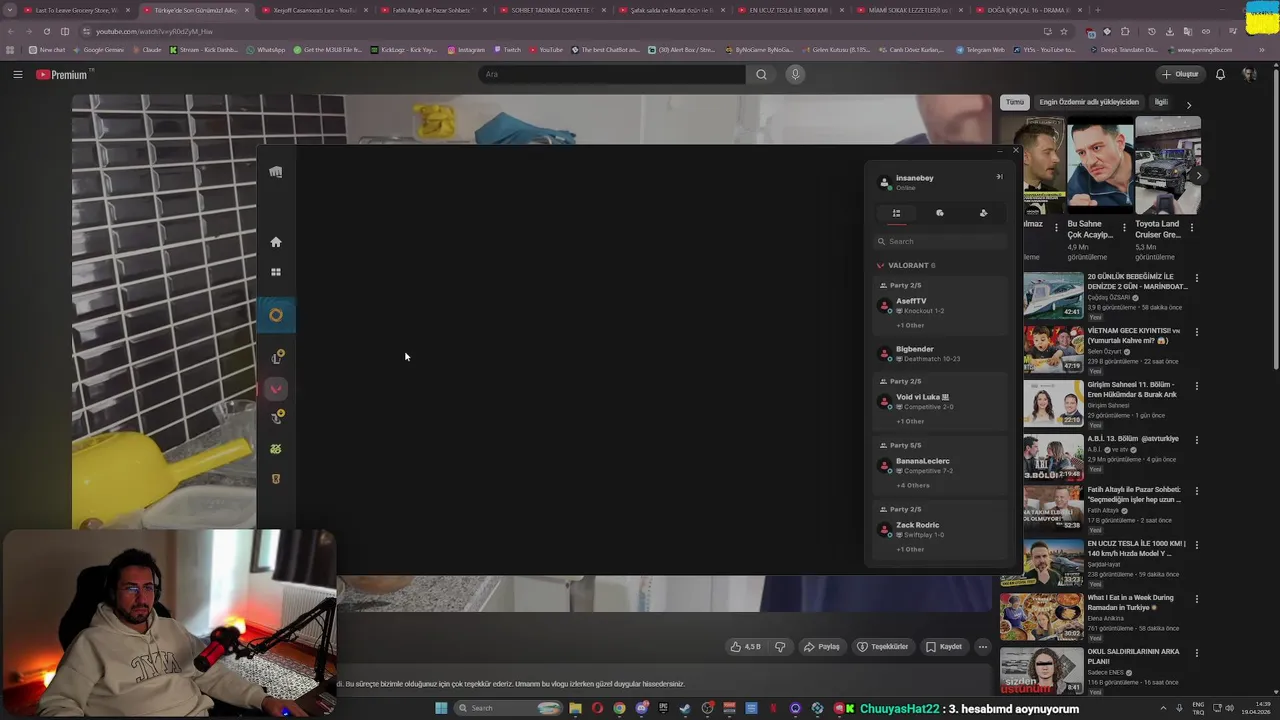The width and height of the screenshot is (1280, 720).
Task: Open the WhatsApp bookmark
Action: pos(265,49)
